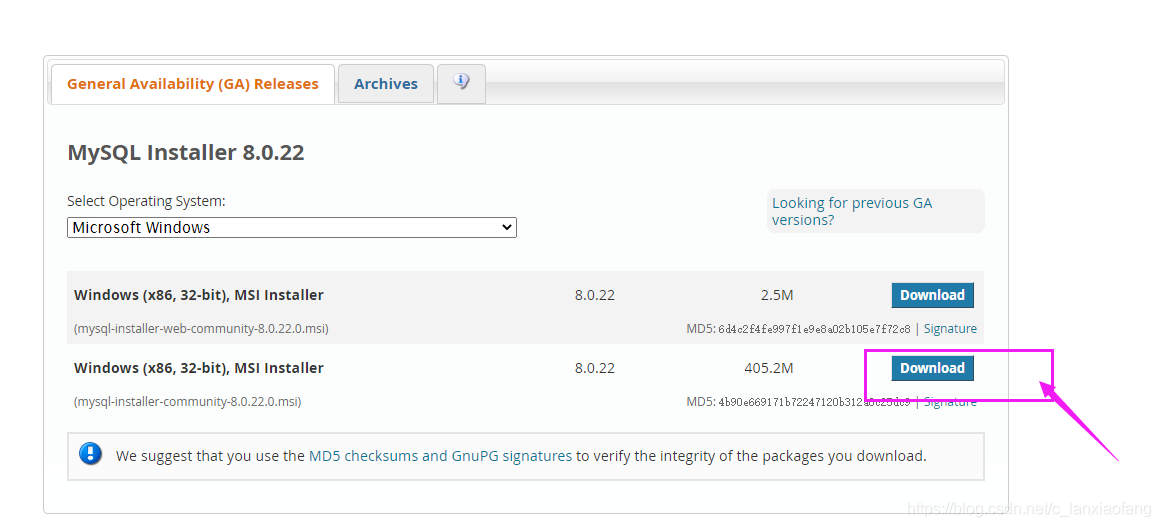Open Looking for previous GA versions link

point(851,211)
